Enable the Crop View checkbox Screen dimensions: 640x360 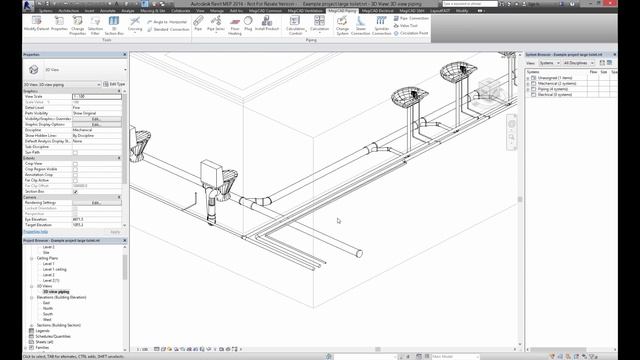pos(75,164)
